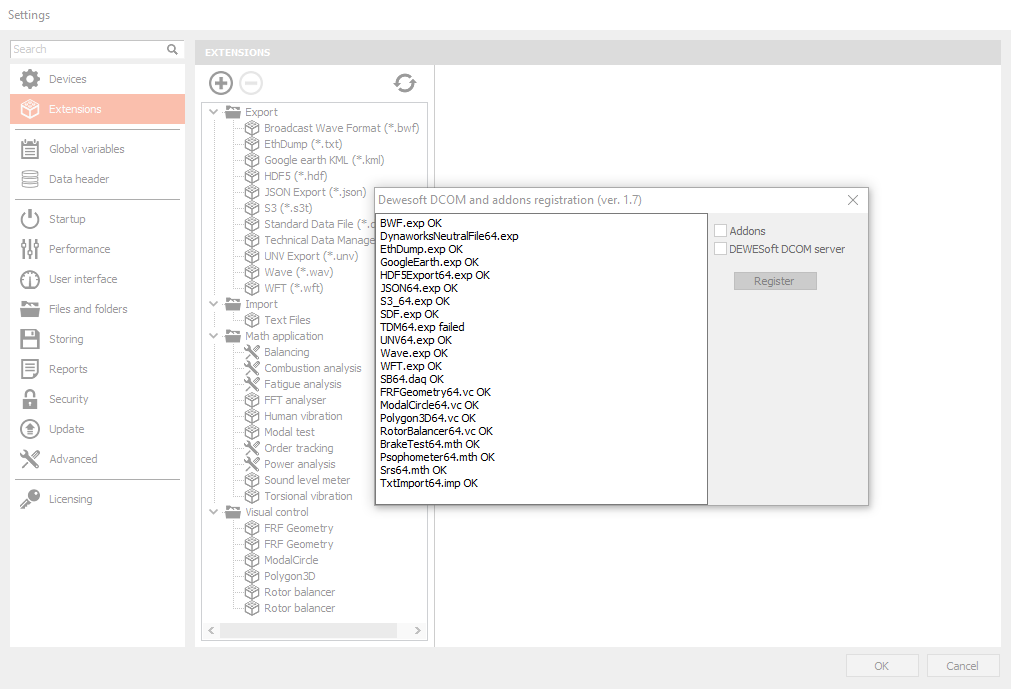Screen dimensions: 1011x689
Task: Click the Global variables notepad icon
Action: [30, 149]
